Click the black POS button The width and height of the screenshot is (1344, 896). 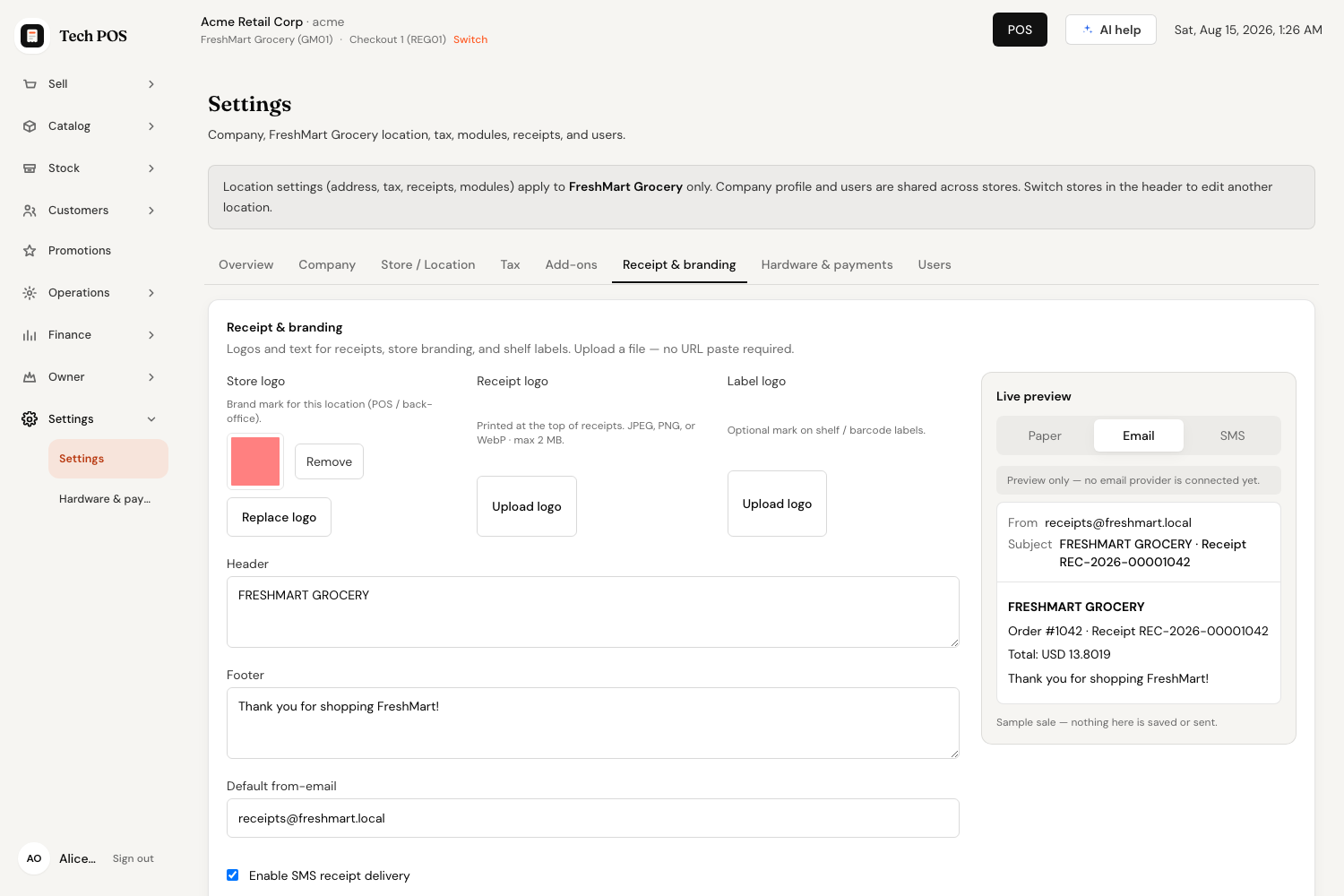1020,30
